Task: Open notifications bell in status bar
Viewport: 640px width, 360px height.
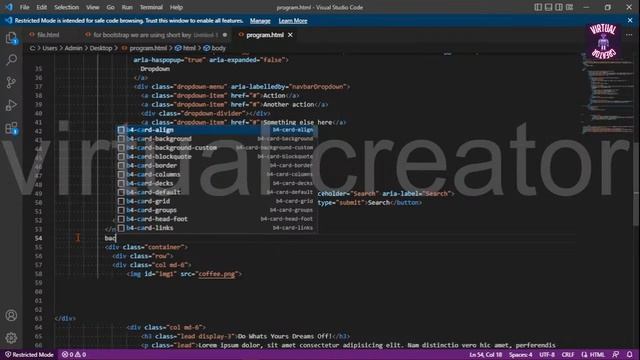Action: point(629,355)
